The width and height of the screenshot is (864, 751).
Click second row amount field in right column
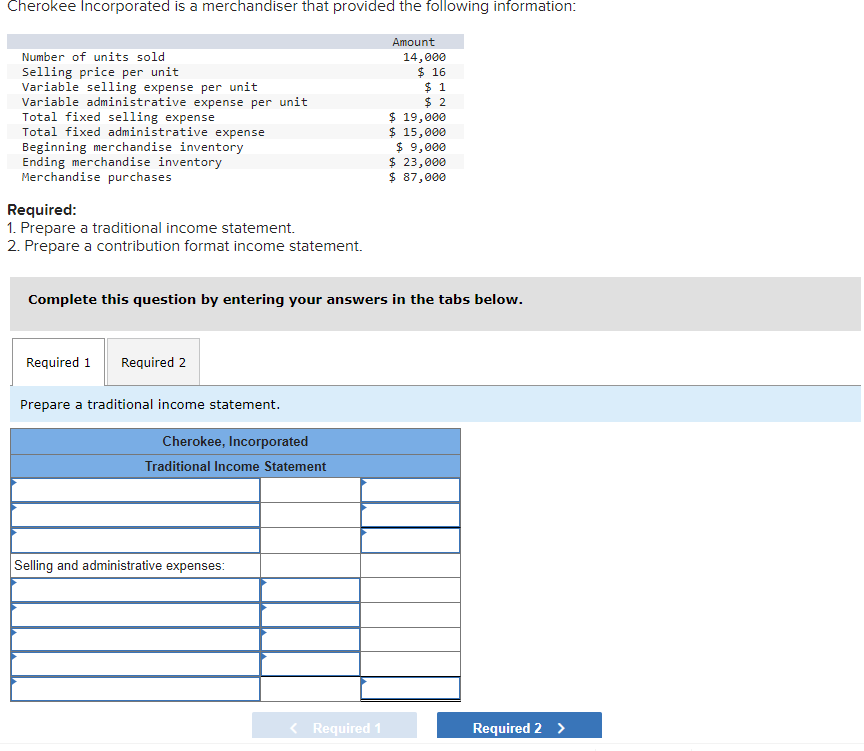411,515
